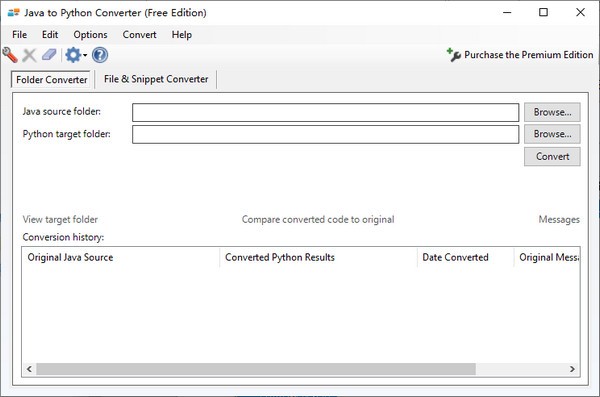Open the File menu
The height and width of the screenshot is (397, 600).
pyautogui.click(x=20, y=35)
